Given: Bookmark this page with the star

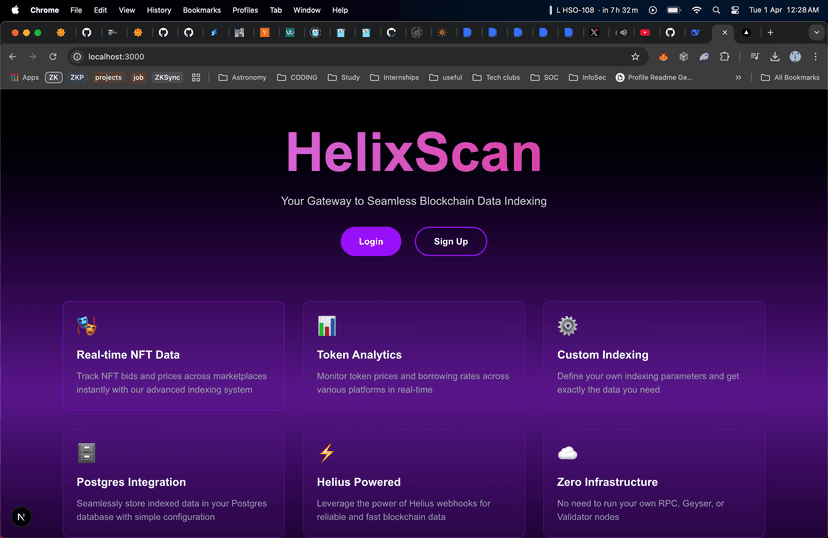Looking at the screenshot, I should point(635,56).
